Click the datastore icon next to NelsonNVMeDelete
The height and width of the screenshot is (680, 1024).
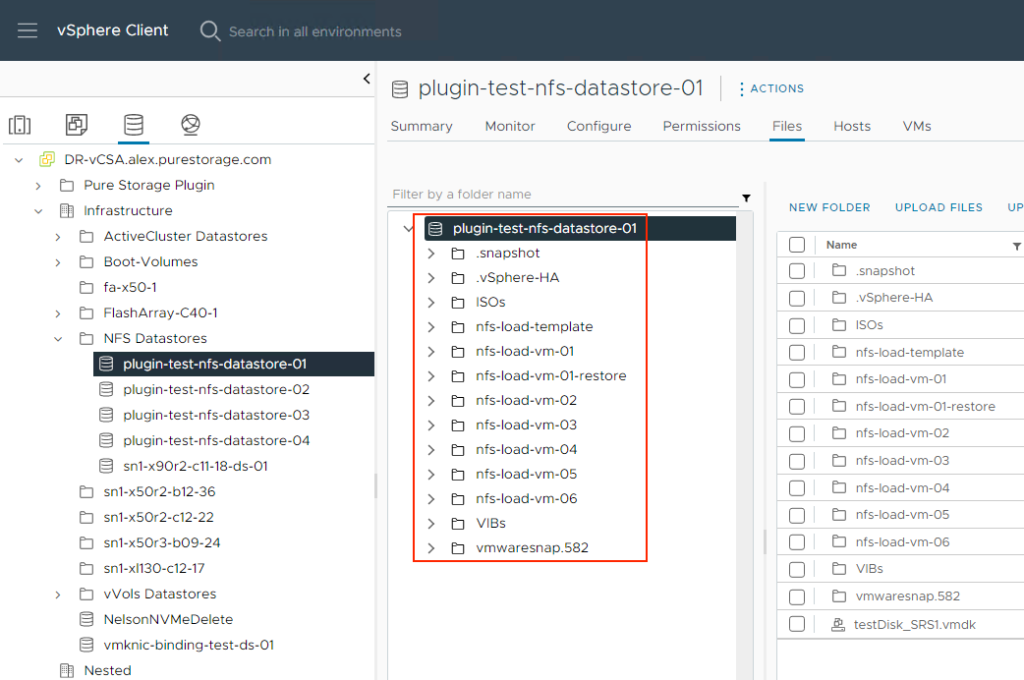pyautogui.click(x=86, y=619)
